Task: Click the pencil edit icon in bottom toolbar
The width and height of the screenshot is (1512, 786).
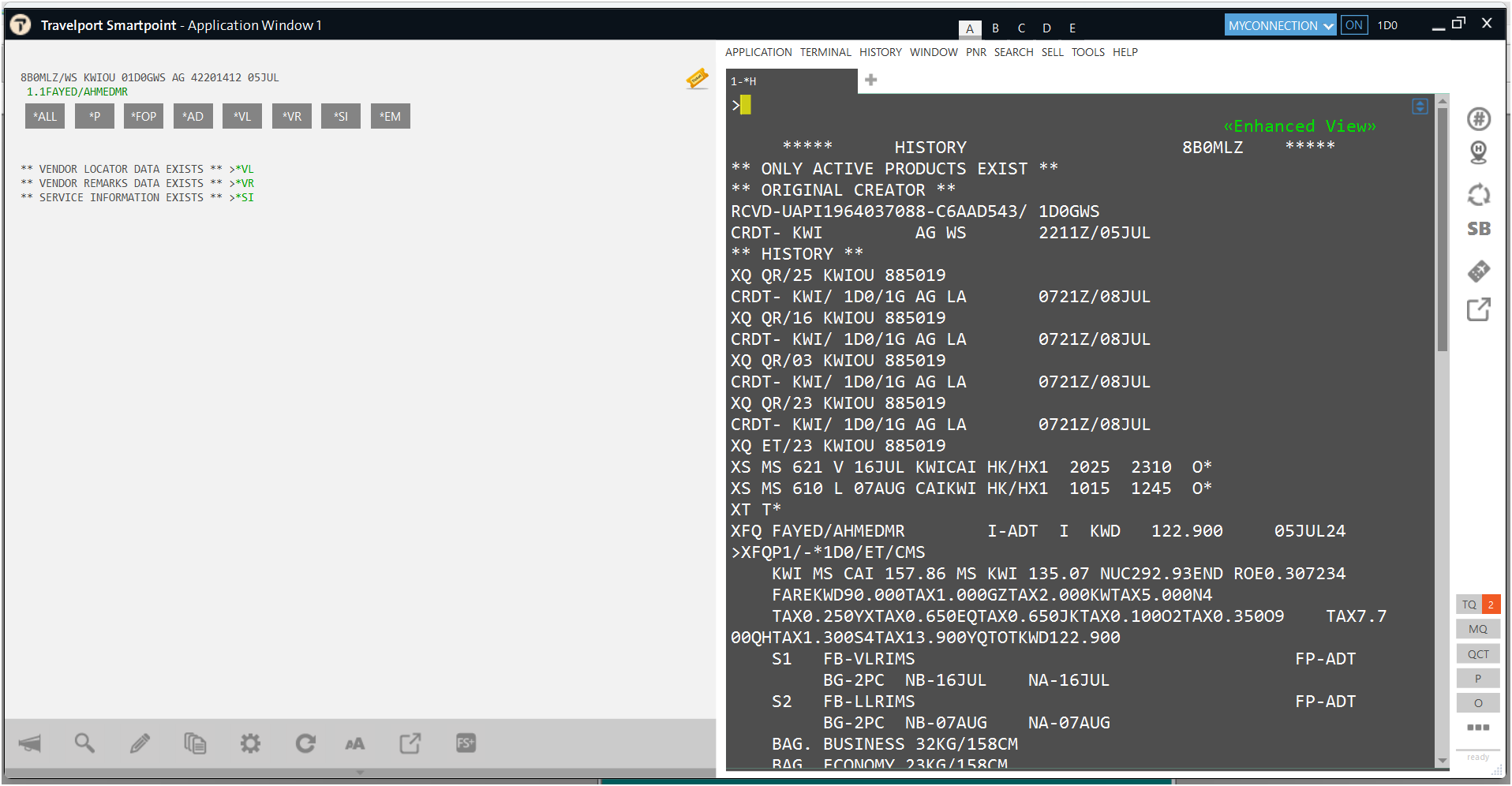Action: pos(140,743)
